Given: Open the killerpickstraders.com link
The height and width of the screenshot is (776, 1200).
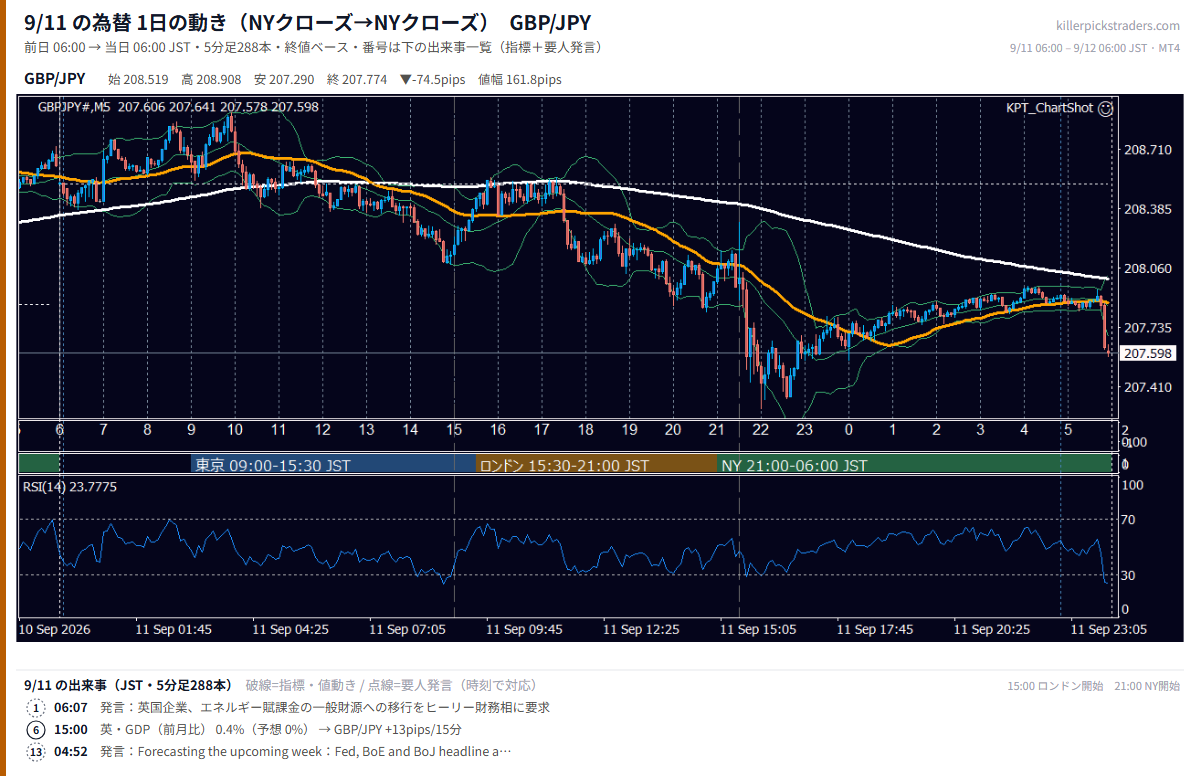Looking at the screenshot, I should (x=1117, y=26).
